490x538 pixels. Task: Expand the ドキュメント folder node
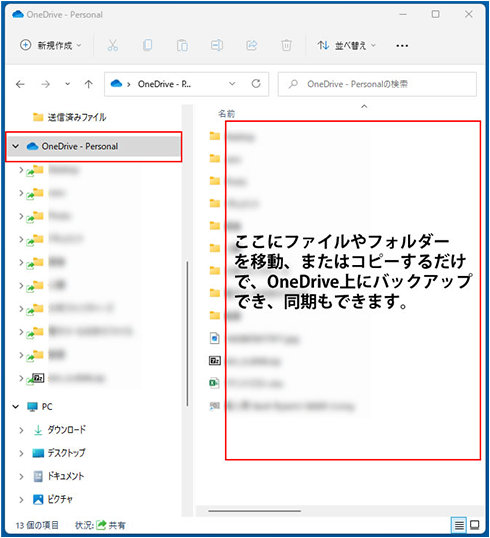click(21, 477)
